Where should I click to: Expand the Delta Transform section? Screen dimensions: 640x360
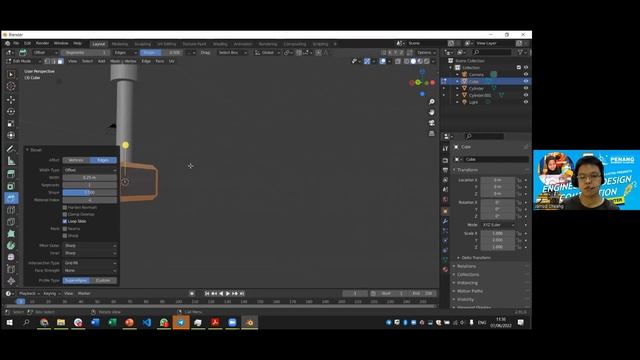click(x=476, y=258)
